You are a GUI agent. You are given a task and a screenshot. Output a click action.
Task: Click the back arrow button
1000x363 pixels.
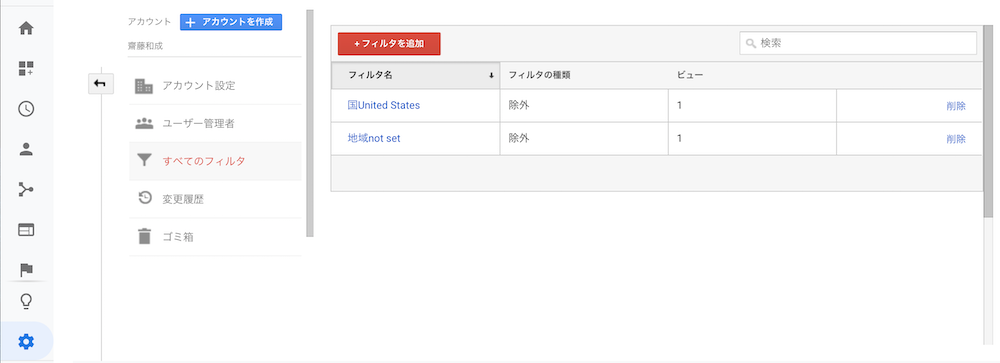pos(100,84)
